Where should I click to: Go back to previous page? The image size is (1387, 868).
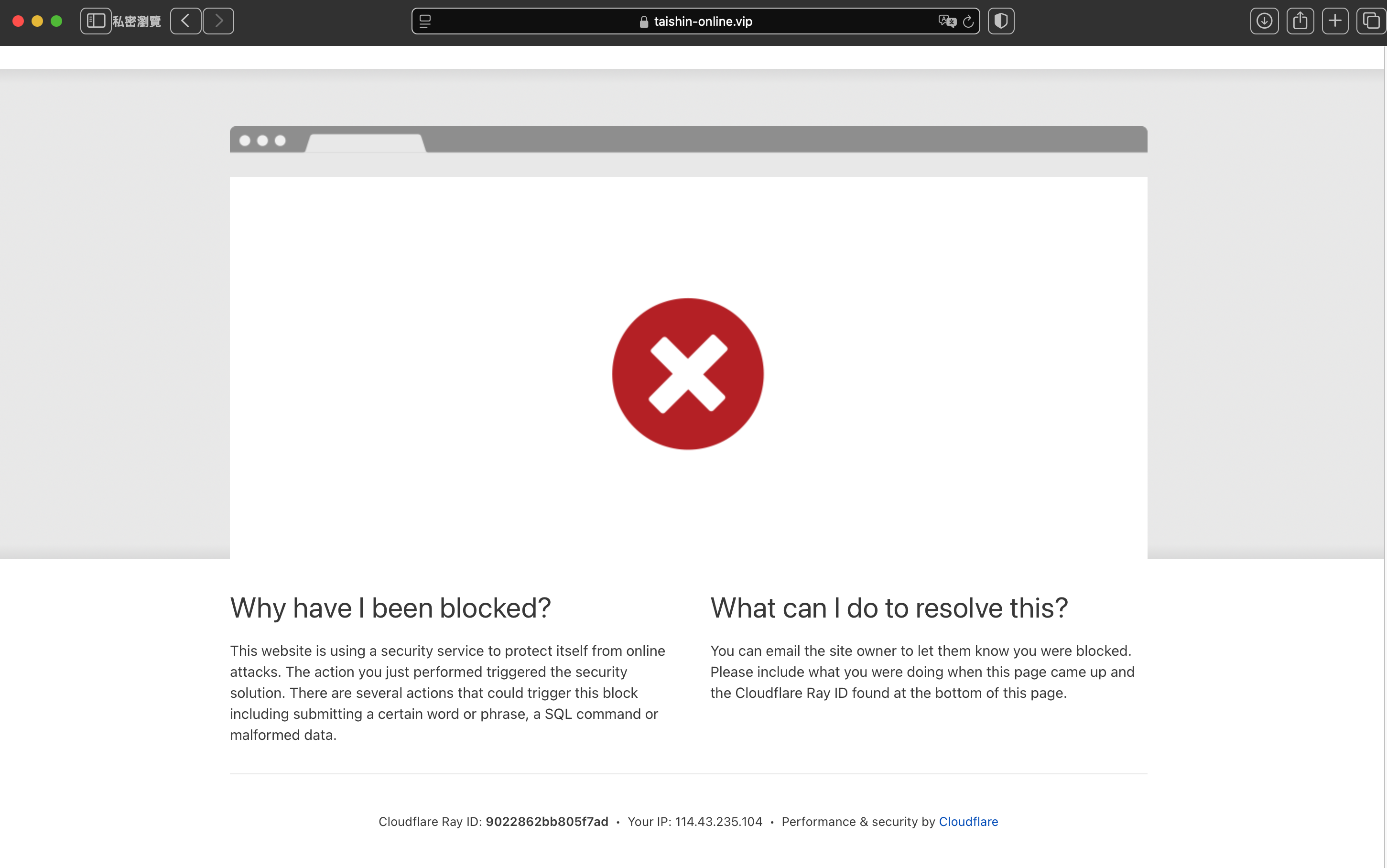tap(185, 21)
